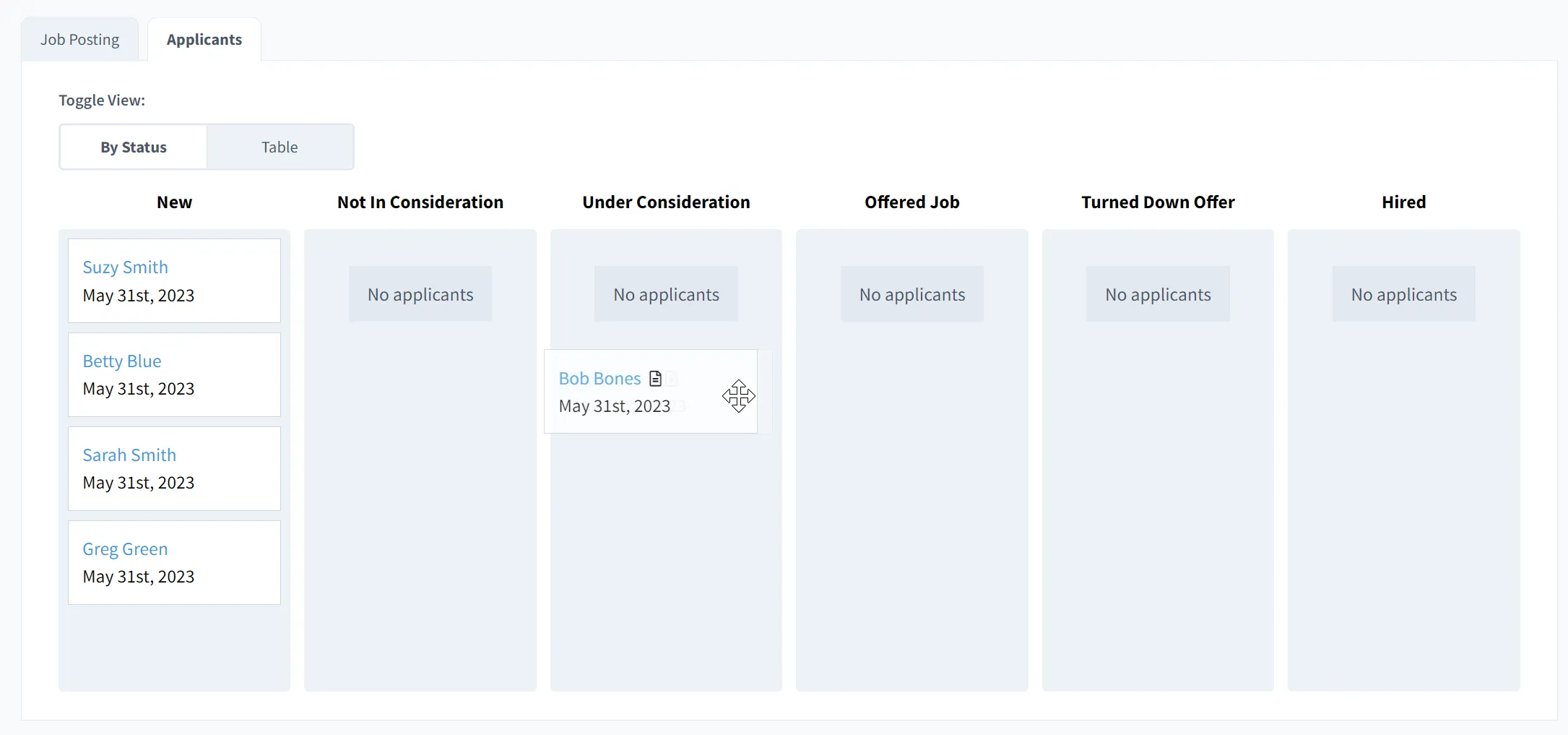This screenshot has height=735, width=1568.
Task: Open Suzy Smith's applicant profile
Action: click(125, 267)
